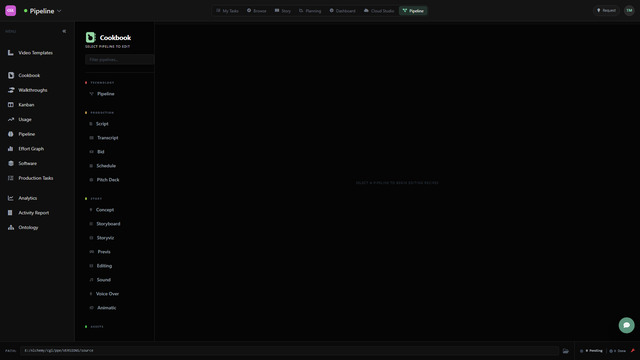Open Analytics in the sidebar
The image size is (640, 360).
pos(22,198)
